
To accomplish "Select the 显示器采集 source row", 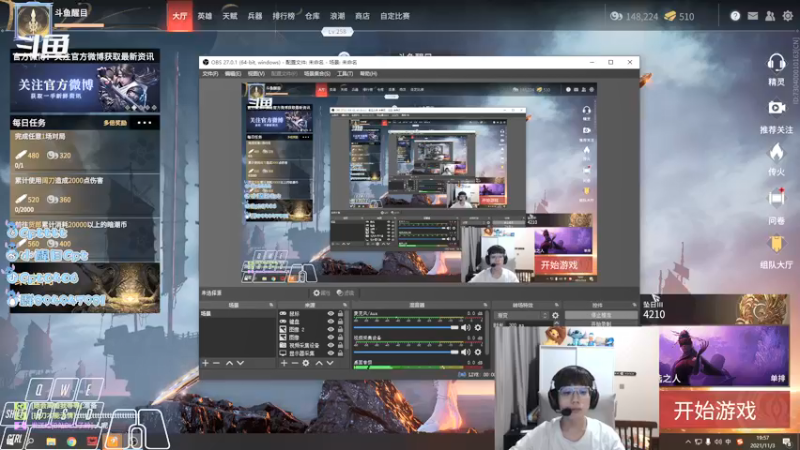I will pos(311,353).
